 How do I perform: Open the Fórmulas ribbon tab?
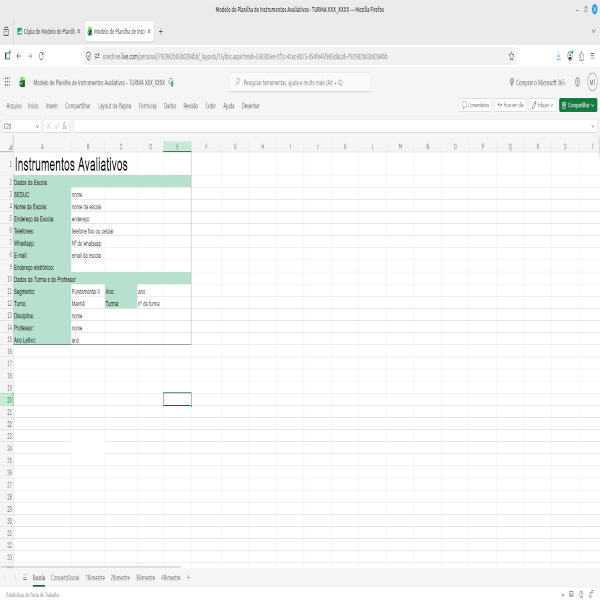coord(148,106)
